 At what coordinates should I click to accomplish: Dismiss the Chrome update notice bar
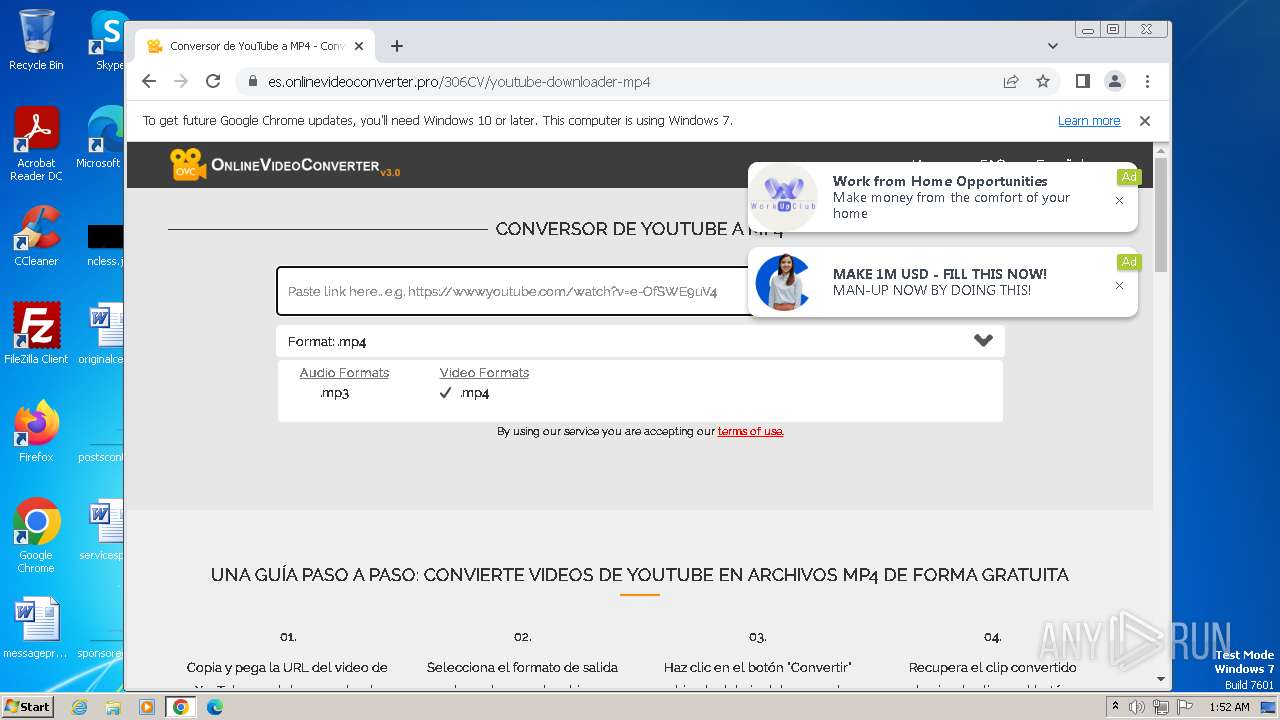[x=1145, y=121]
